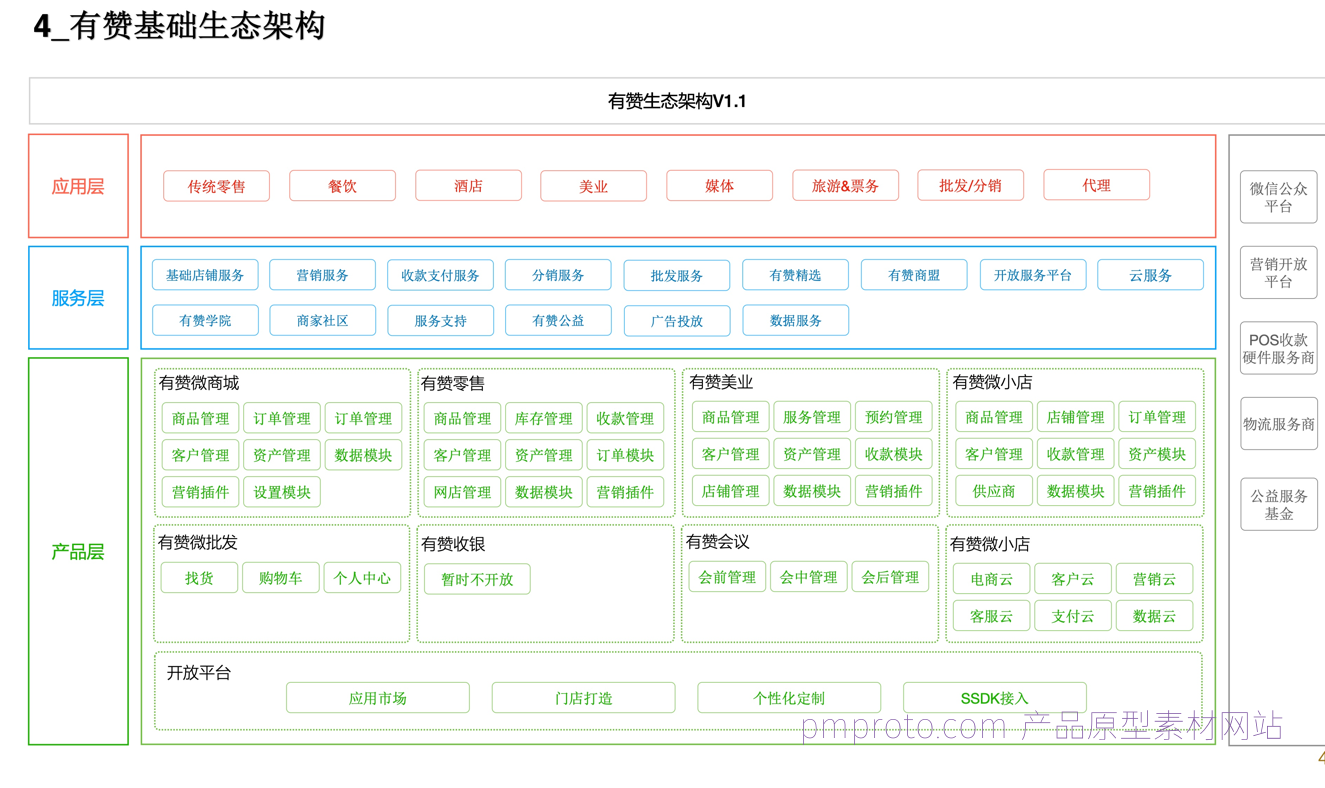Screen dimensions: 1325x788
Task: Open the 个人中心 box
Action: (362, 578)
